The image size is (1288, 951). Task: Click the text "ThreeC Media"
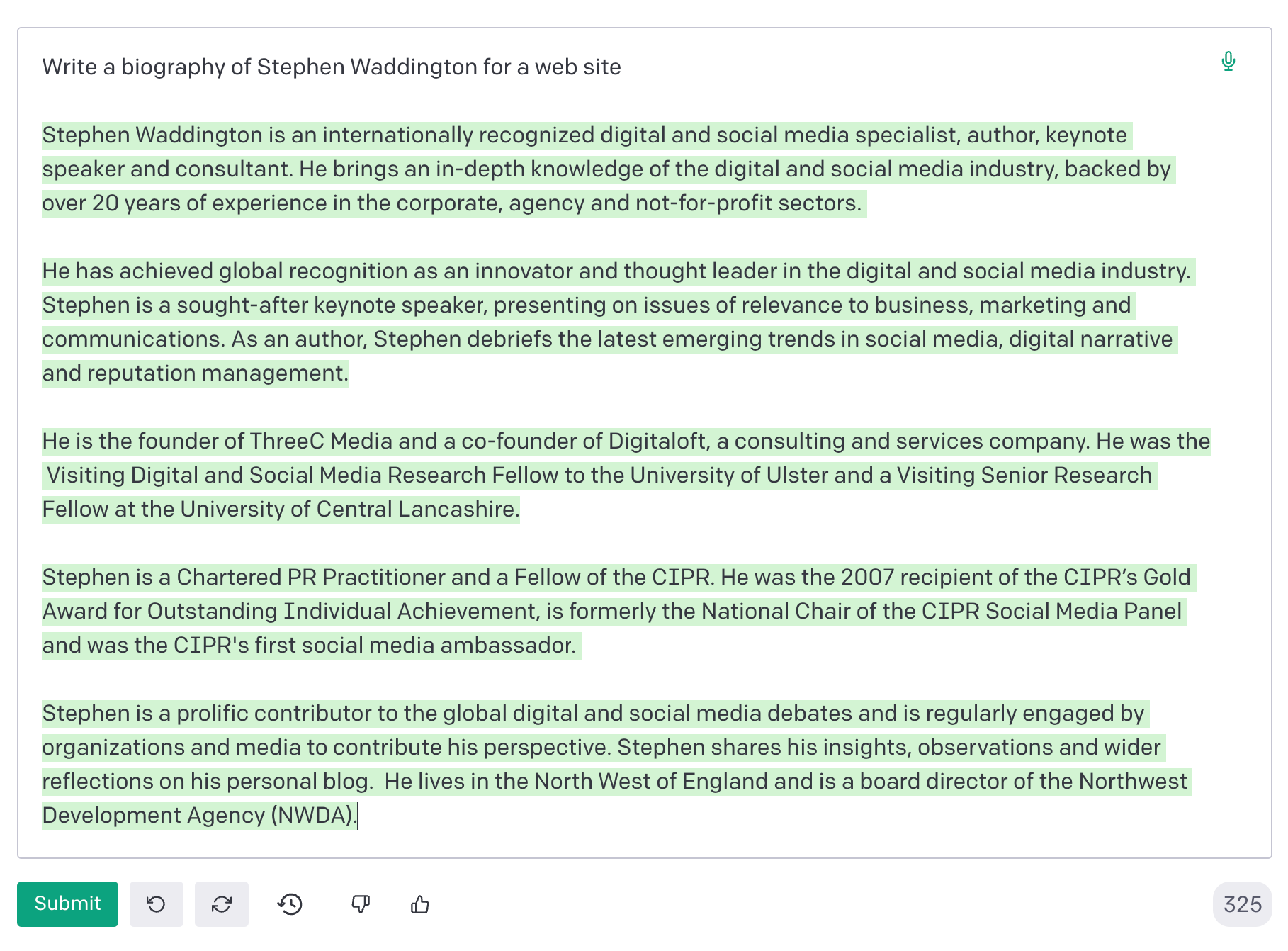[321, 441]
